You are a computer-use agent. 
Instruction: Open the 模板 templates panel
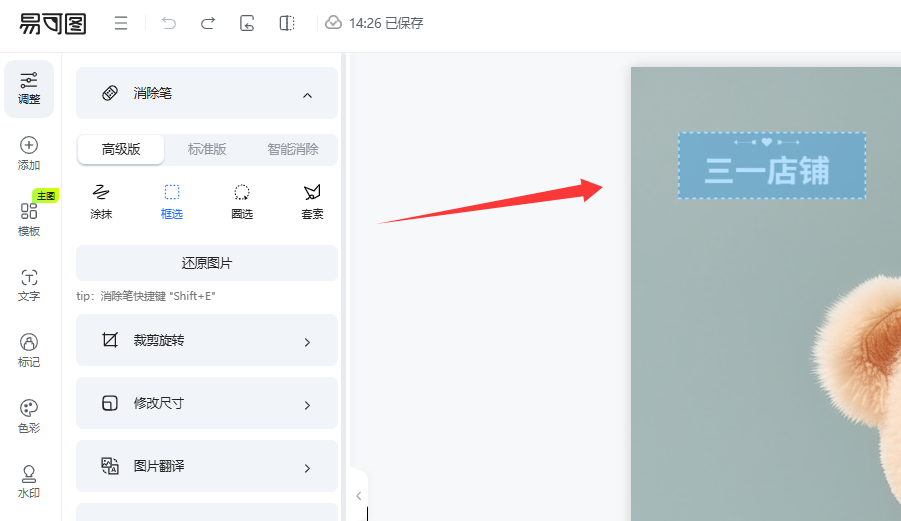[x=29, y=218]
